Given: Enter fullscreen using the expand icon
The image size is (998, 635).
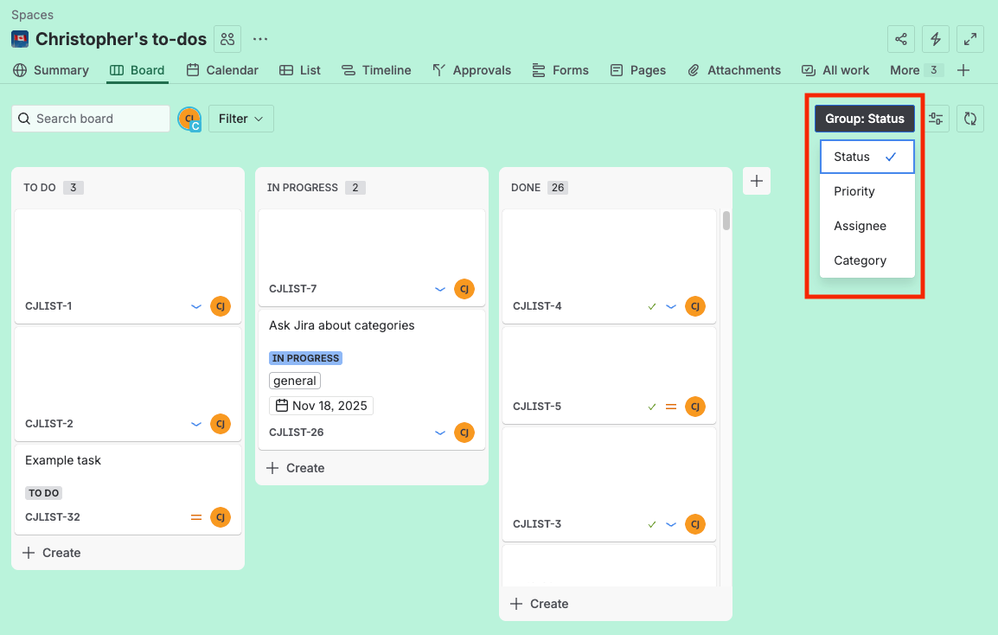Looking at the screenshot, I should point(970,38).
